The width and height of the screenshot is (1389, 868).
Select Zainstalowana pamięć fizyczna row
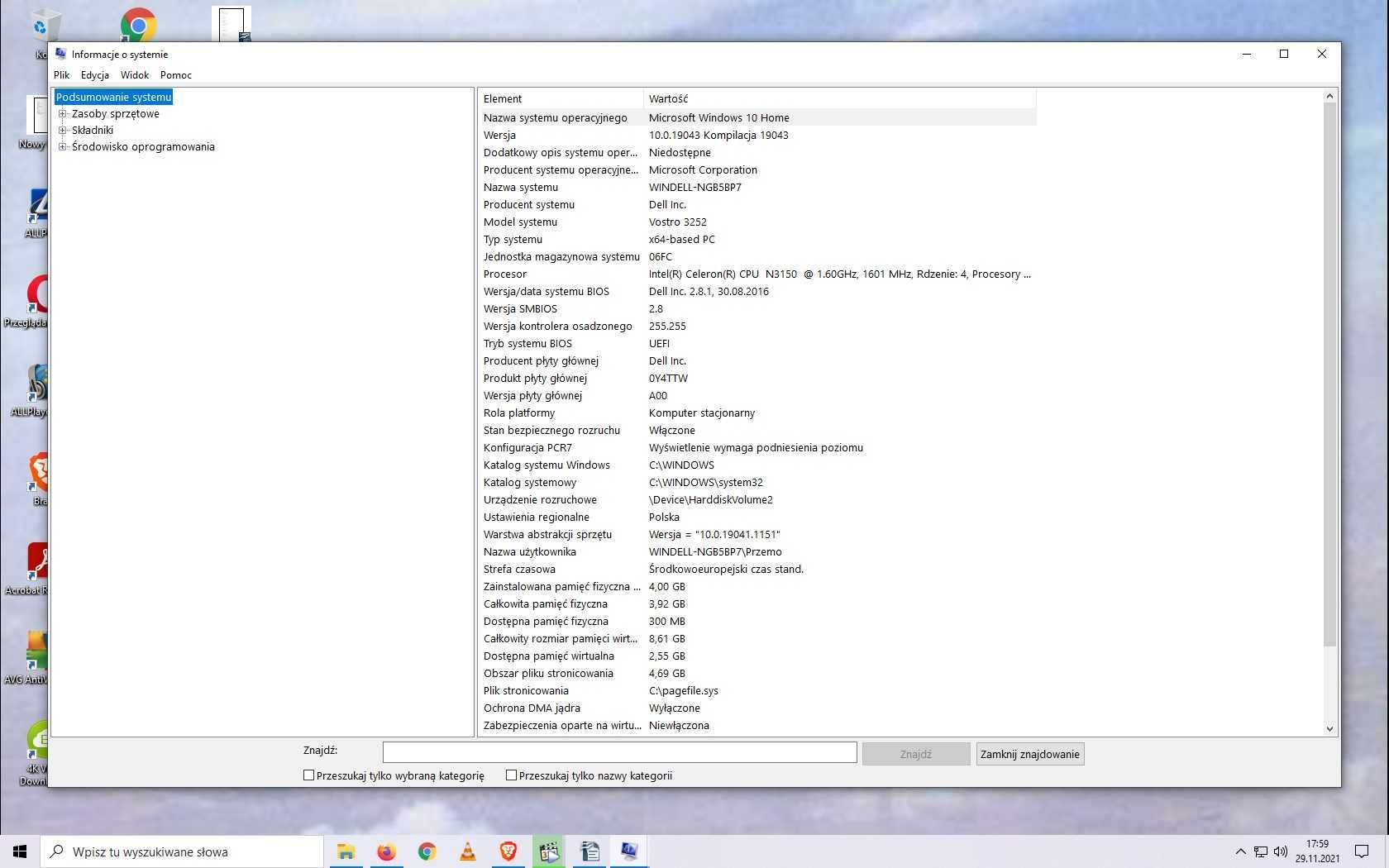[x=757, y=587]
